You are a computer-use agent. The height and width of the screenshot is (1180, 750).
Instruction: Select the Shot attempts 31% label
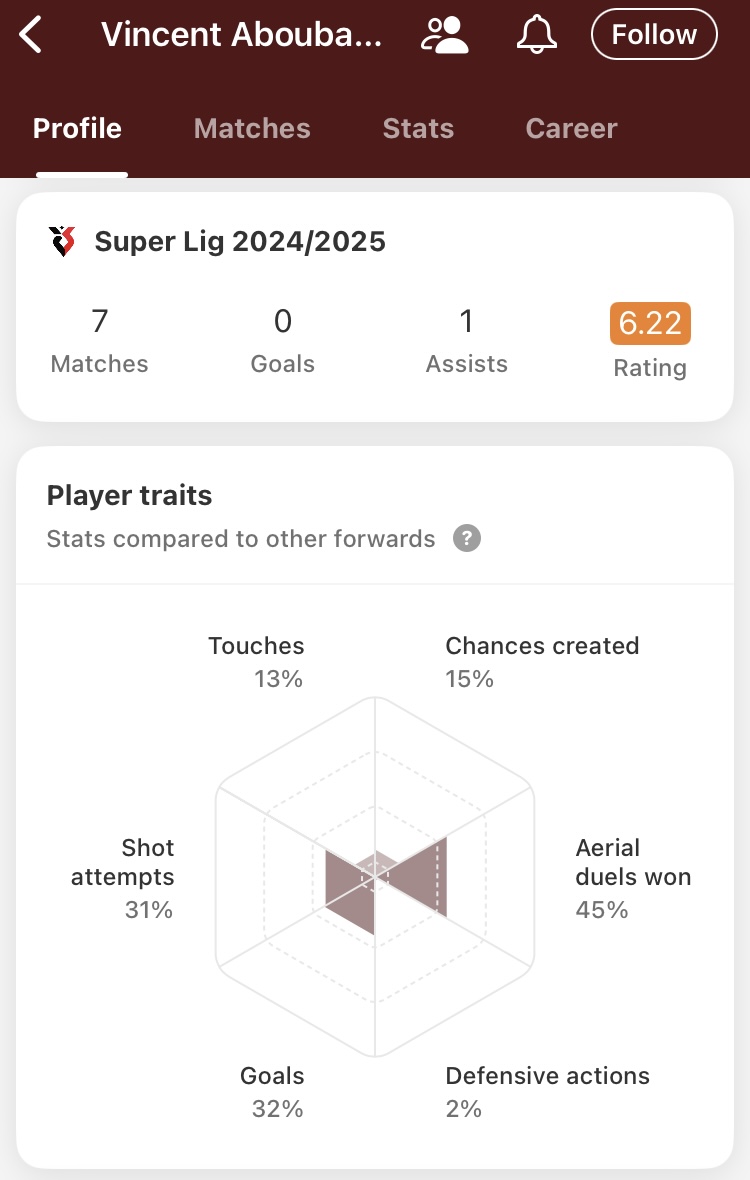(123, 877)
